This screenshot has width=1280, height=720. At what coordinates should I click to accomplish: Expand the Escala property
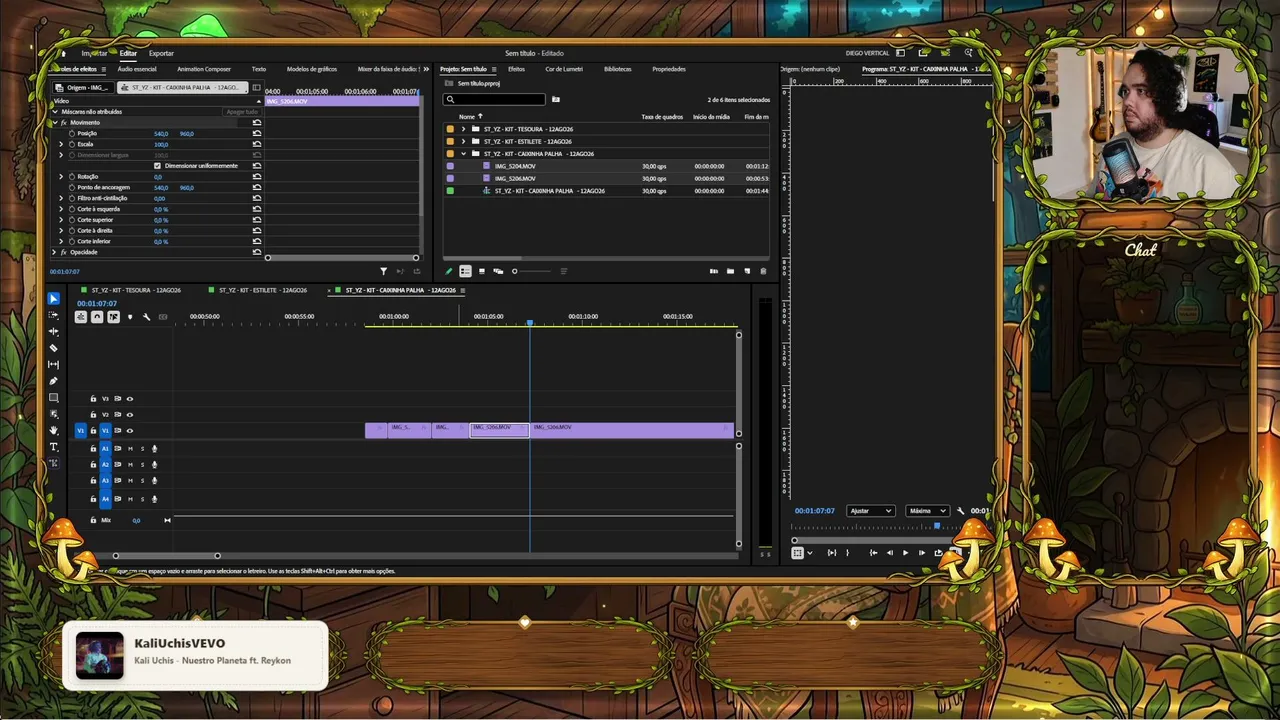point(61,144)
